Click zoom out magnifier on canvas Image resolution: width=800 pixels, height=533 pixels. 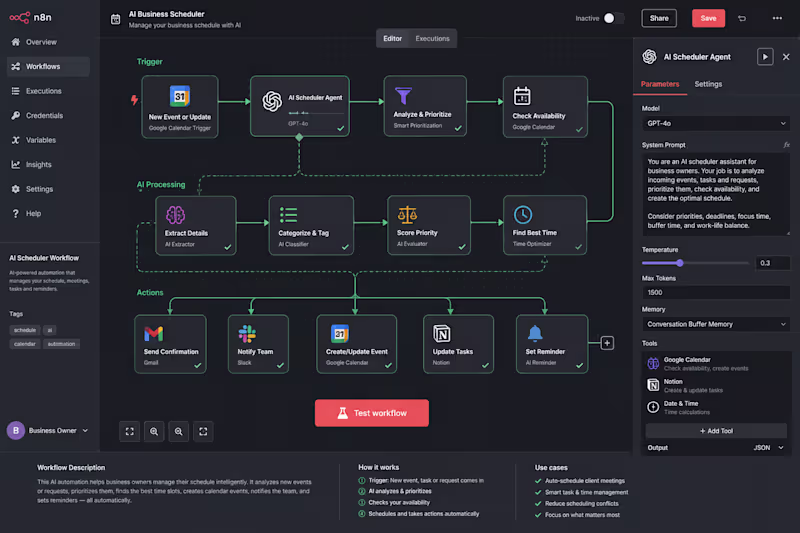(179, 432)
